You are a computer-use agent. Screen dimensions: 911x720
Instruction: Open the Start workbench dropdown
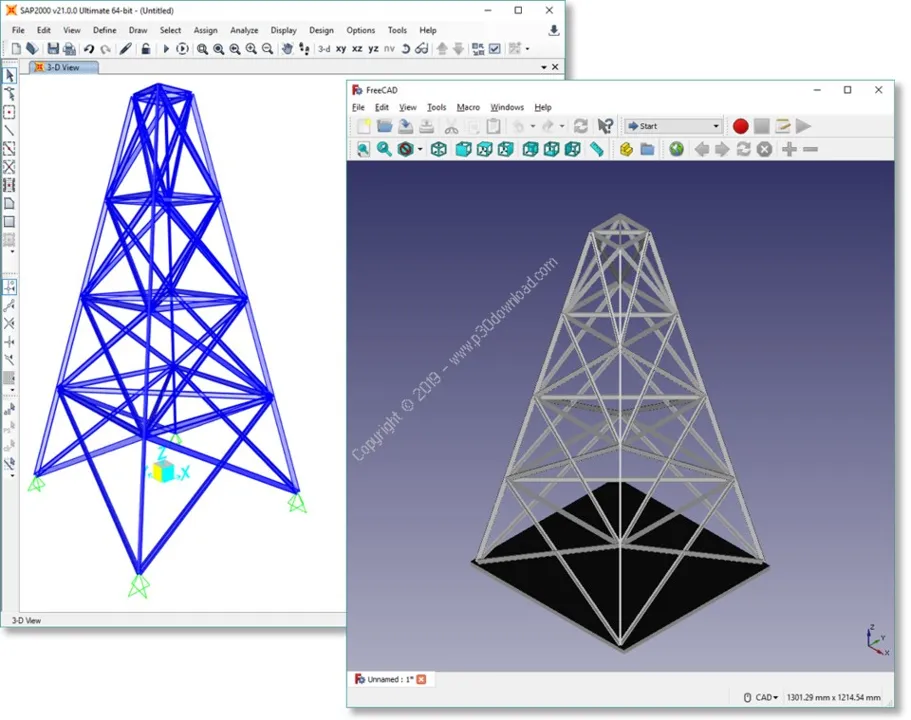pos(673,126)
